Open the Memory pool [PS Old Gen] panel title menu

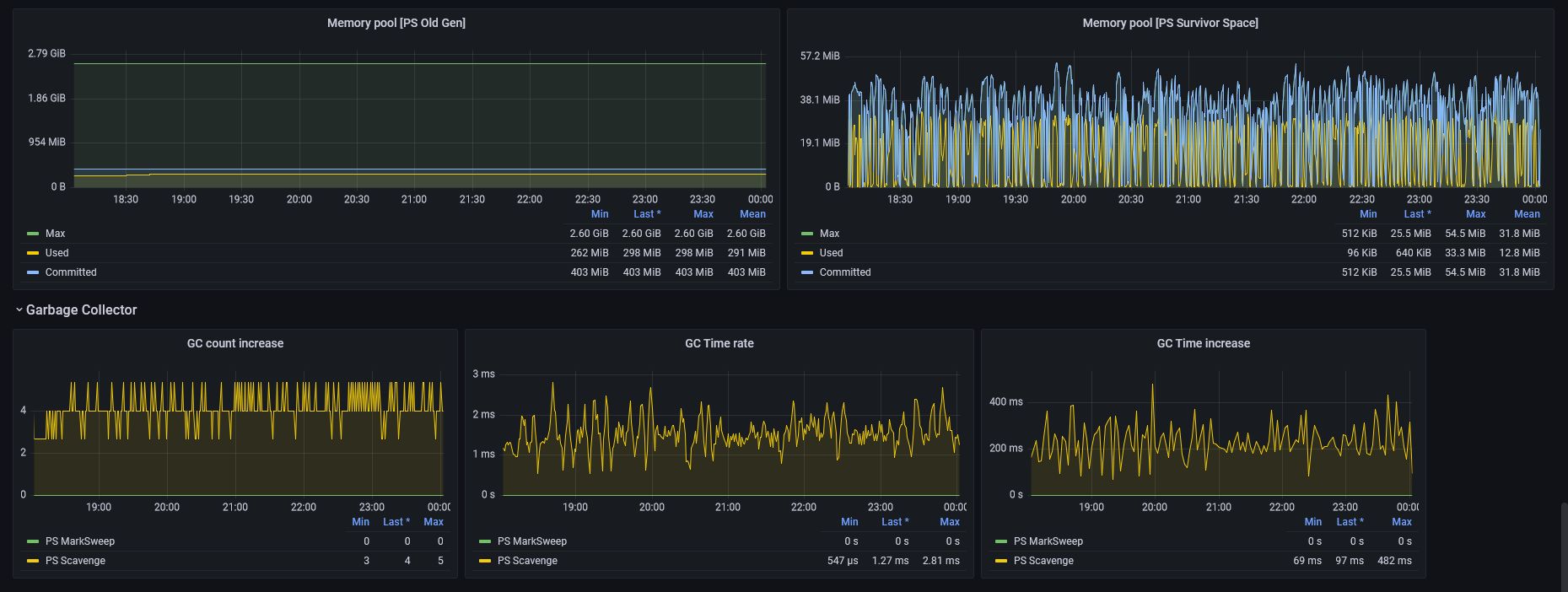(x=396, y=23)
